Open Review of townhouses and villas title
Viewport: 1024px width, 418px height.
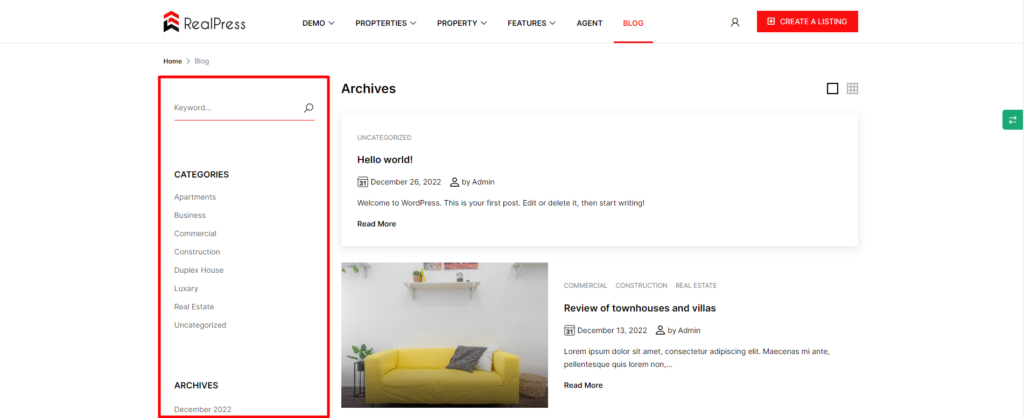click(x=640, y=308)
